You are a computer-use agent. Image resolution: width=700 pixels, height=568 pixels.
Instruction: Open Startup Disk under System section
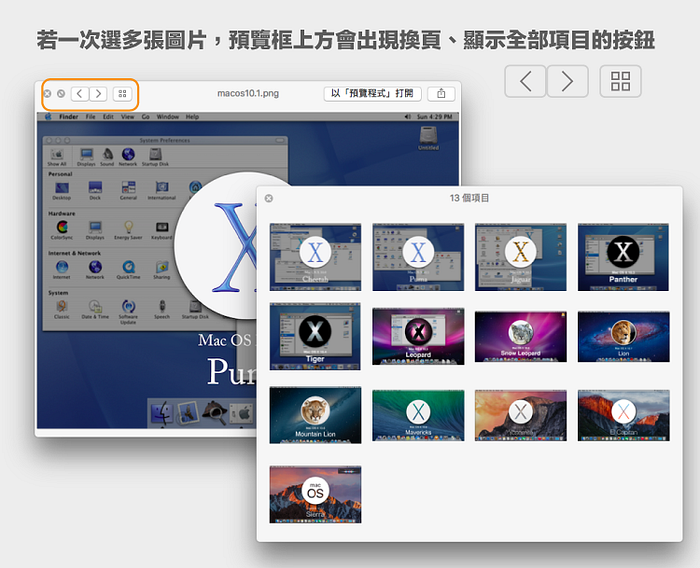(195, 309)
